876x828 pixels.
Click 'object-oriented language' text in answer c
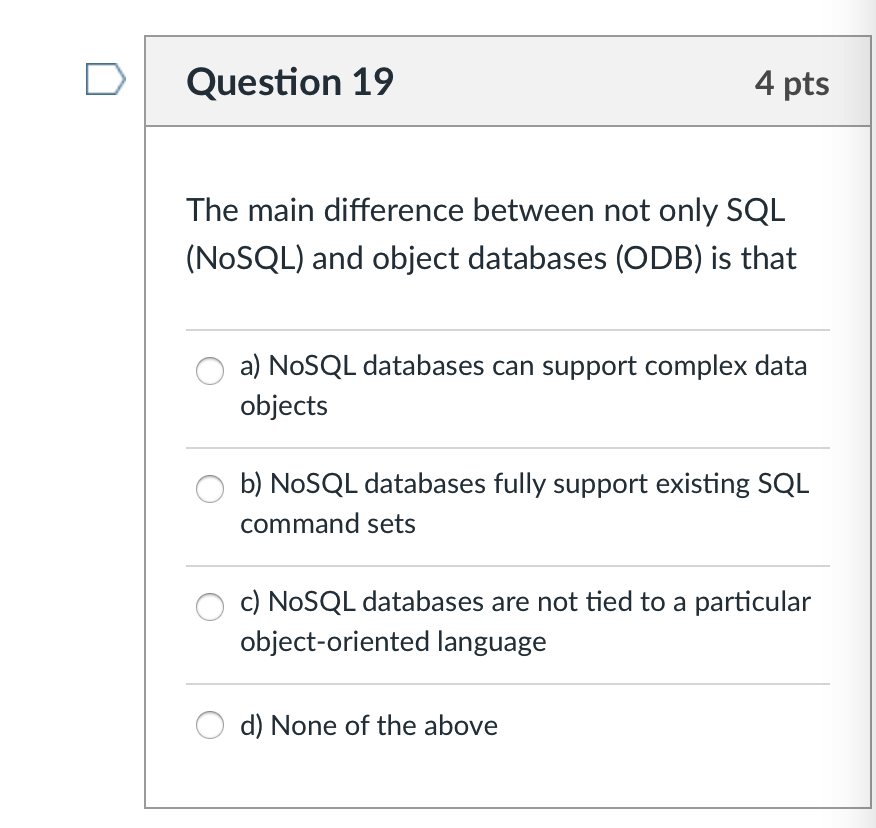click(x=393, y=642)
